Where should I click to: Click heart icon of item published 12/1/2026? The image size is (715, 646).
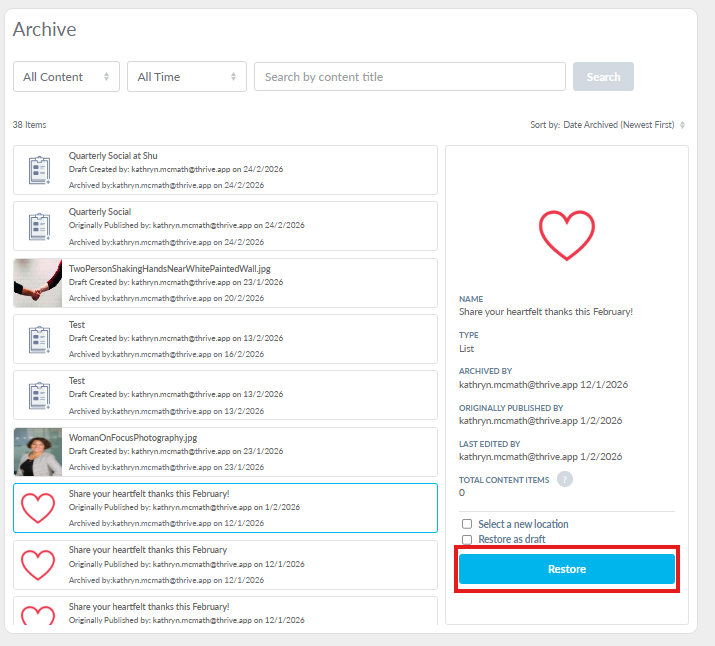pos(38,565)
